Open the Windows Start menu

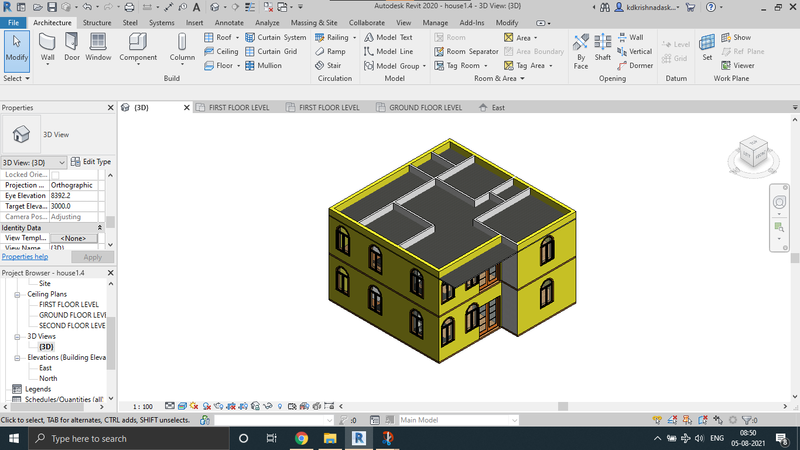(x=14, y=438)
